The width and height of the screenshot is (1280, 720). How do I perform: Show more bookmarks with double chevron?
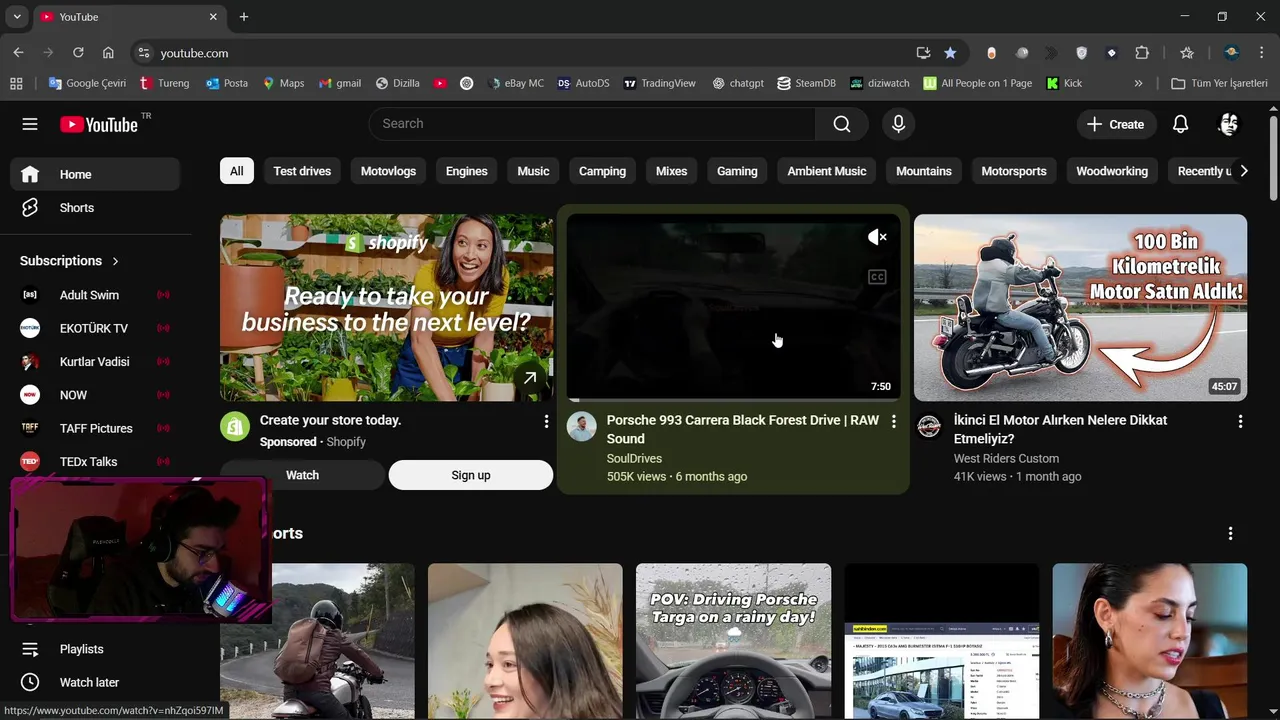[1138, 83]
